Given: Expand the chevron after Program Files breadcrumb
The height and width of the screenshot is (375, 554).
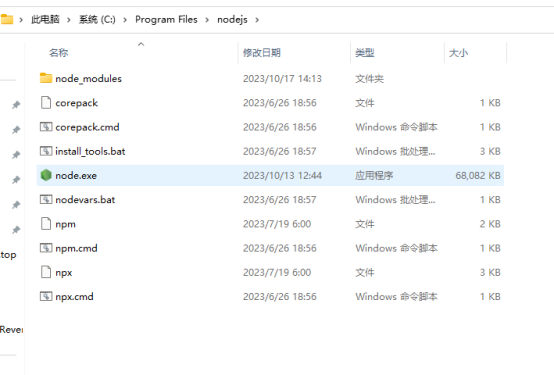Looking at the screenshot, I should click(x=207, y=20).
